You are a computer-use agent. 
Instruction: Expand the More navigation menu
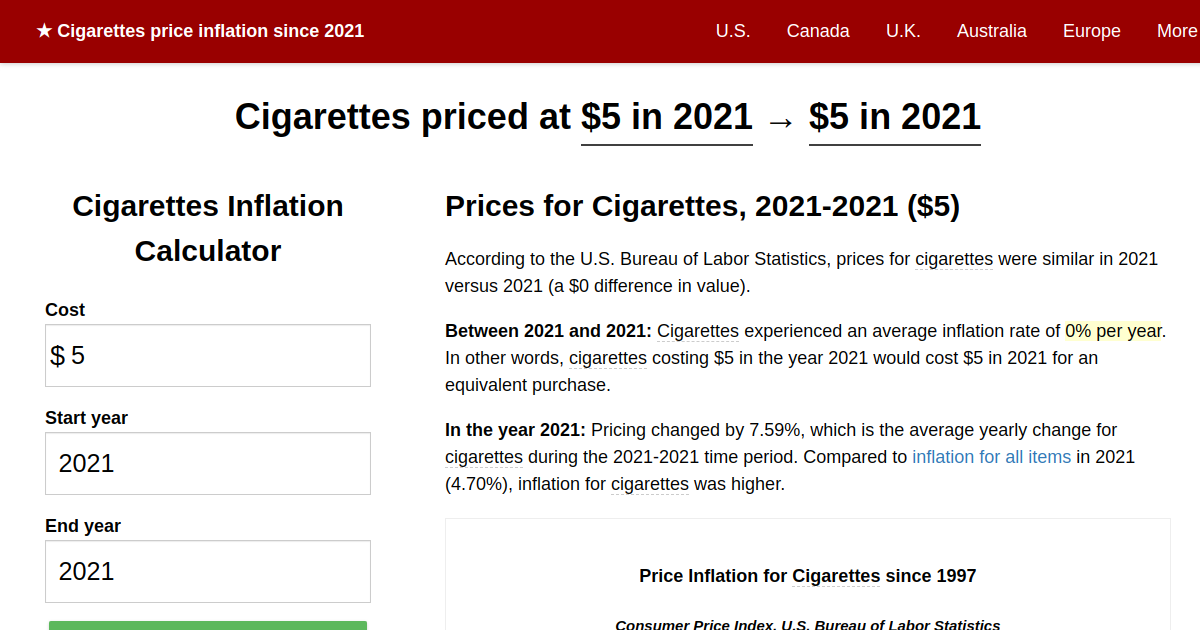point(1178,31)
